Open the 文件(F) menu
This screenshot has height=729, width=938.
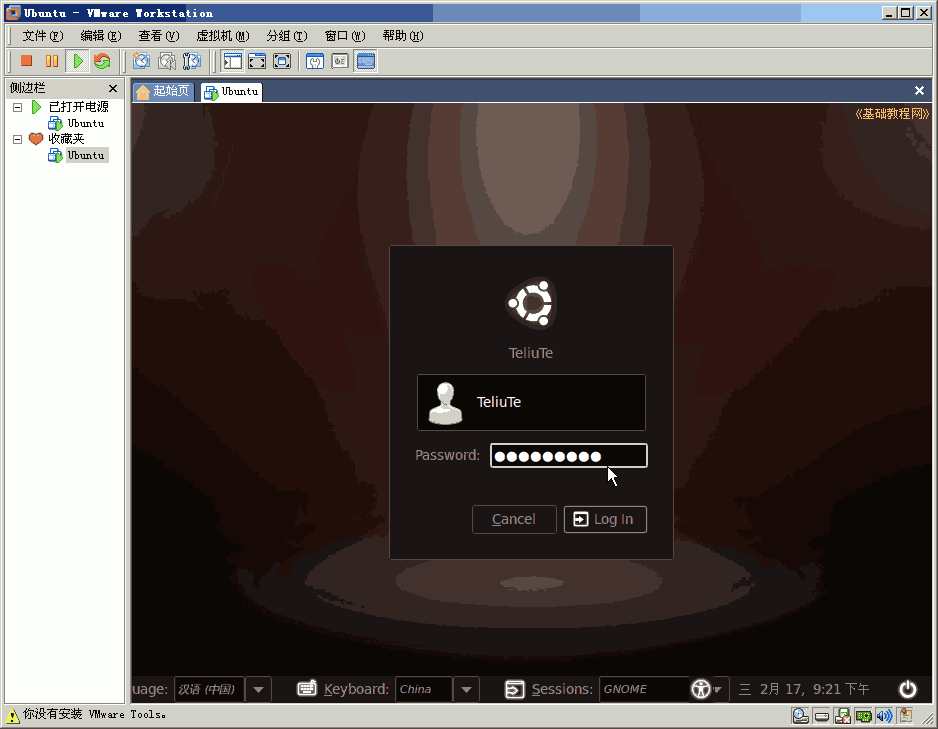click(x=43, y=36)
